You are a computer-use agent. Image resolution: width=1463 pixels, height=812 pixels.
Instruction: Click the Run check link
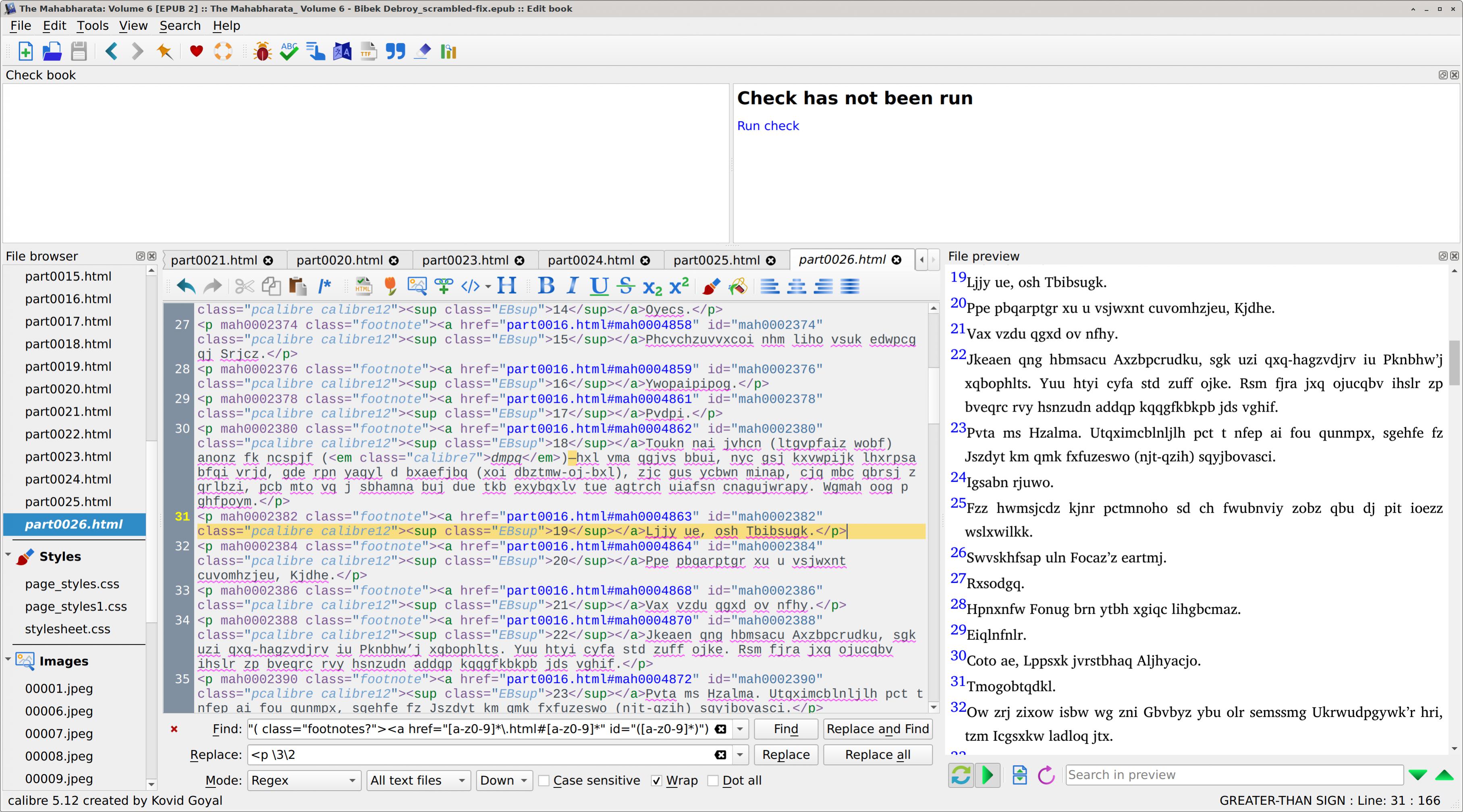pyautogui.click(x=767, y=126)
